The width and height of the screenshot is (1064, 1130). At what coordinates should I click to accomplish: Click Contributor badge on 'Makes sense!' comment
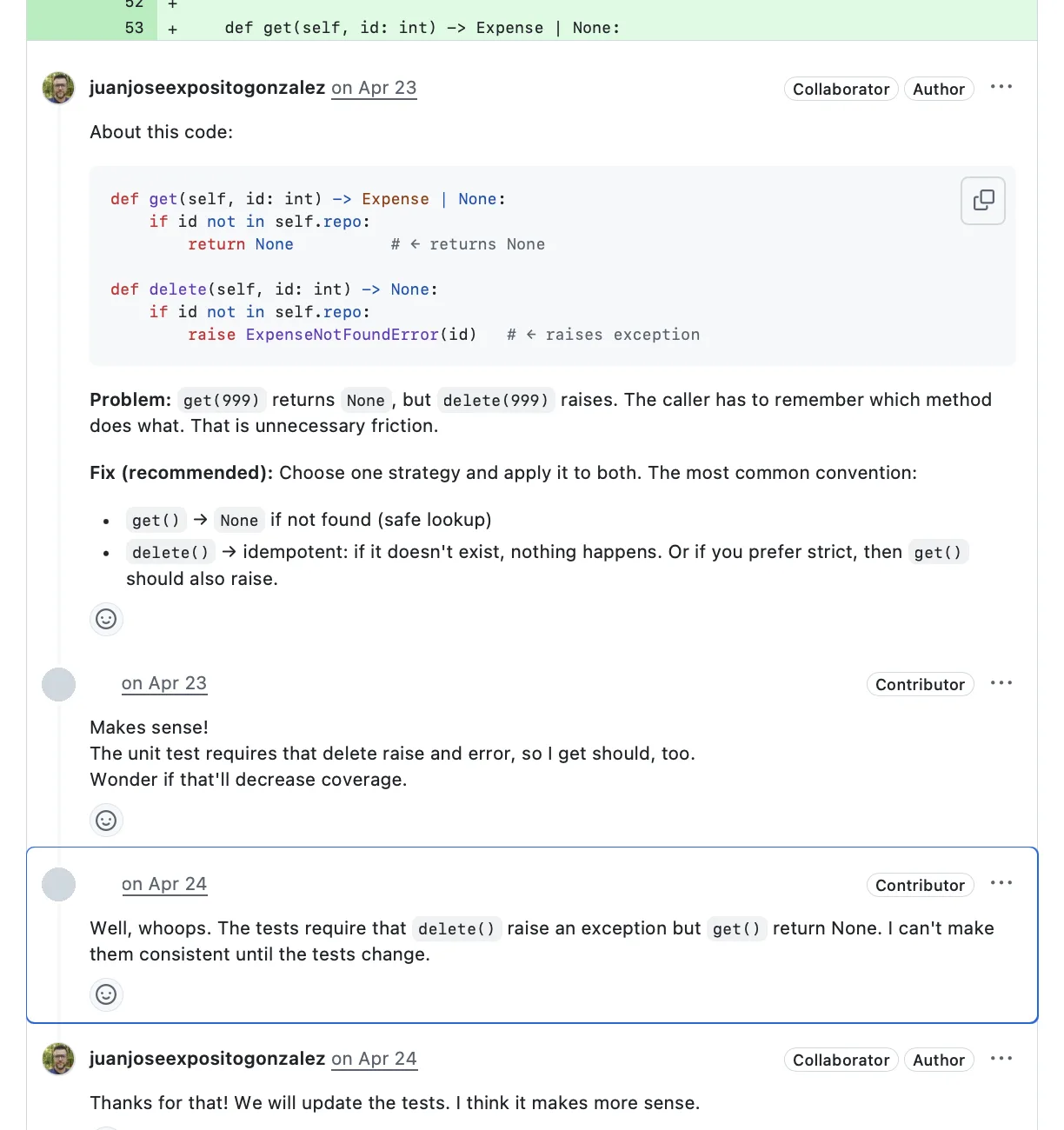[x=920, y=684]
